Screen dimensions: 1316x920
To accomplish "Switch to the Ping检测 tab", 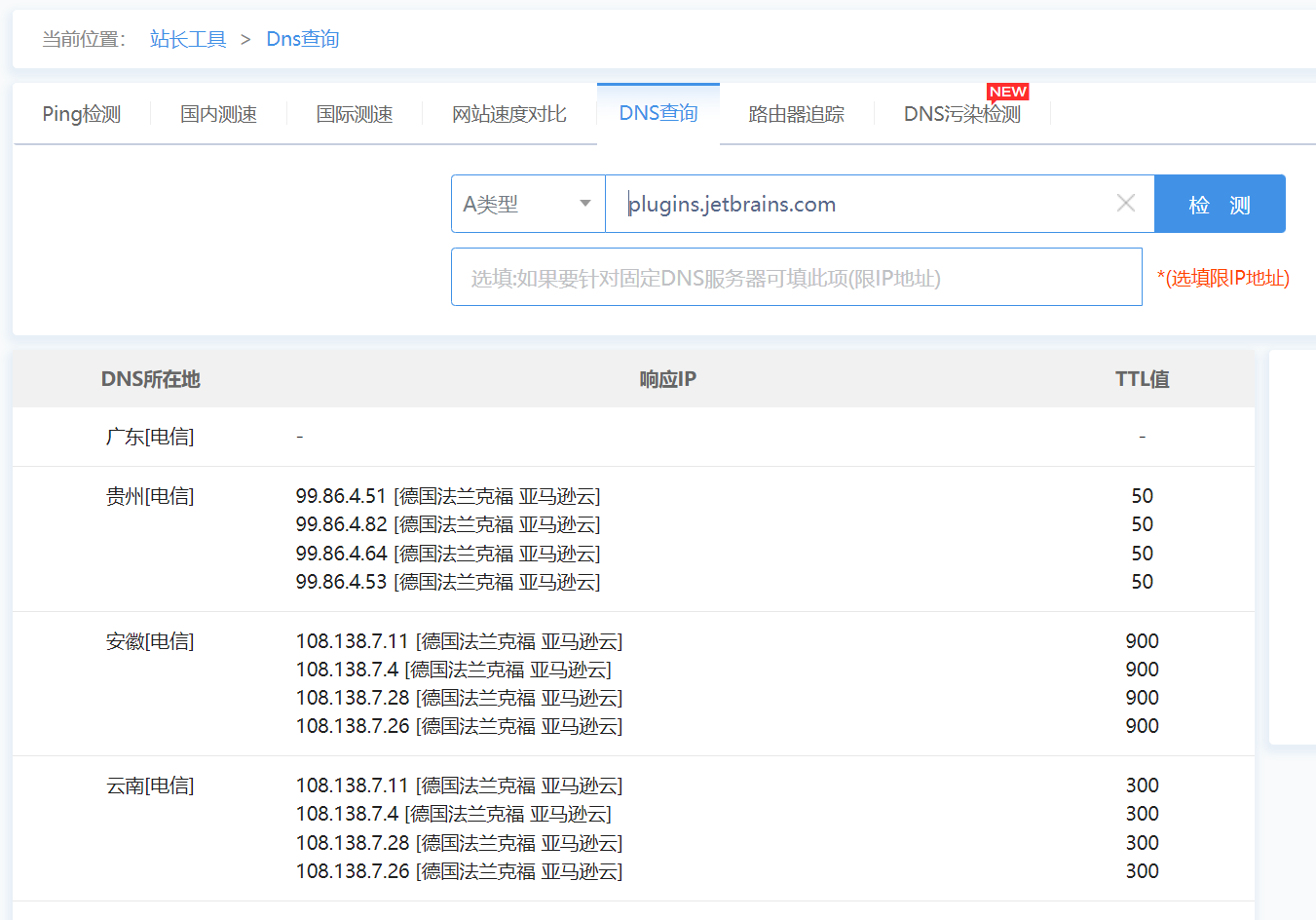I will [82, 114].
